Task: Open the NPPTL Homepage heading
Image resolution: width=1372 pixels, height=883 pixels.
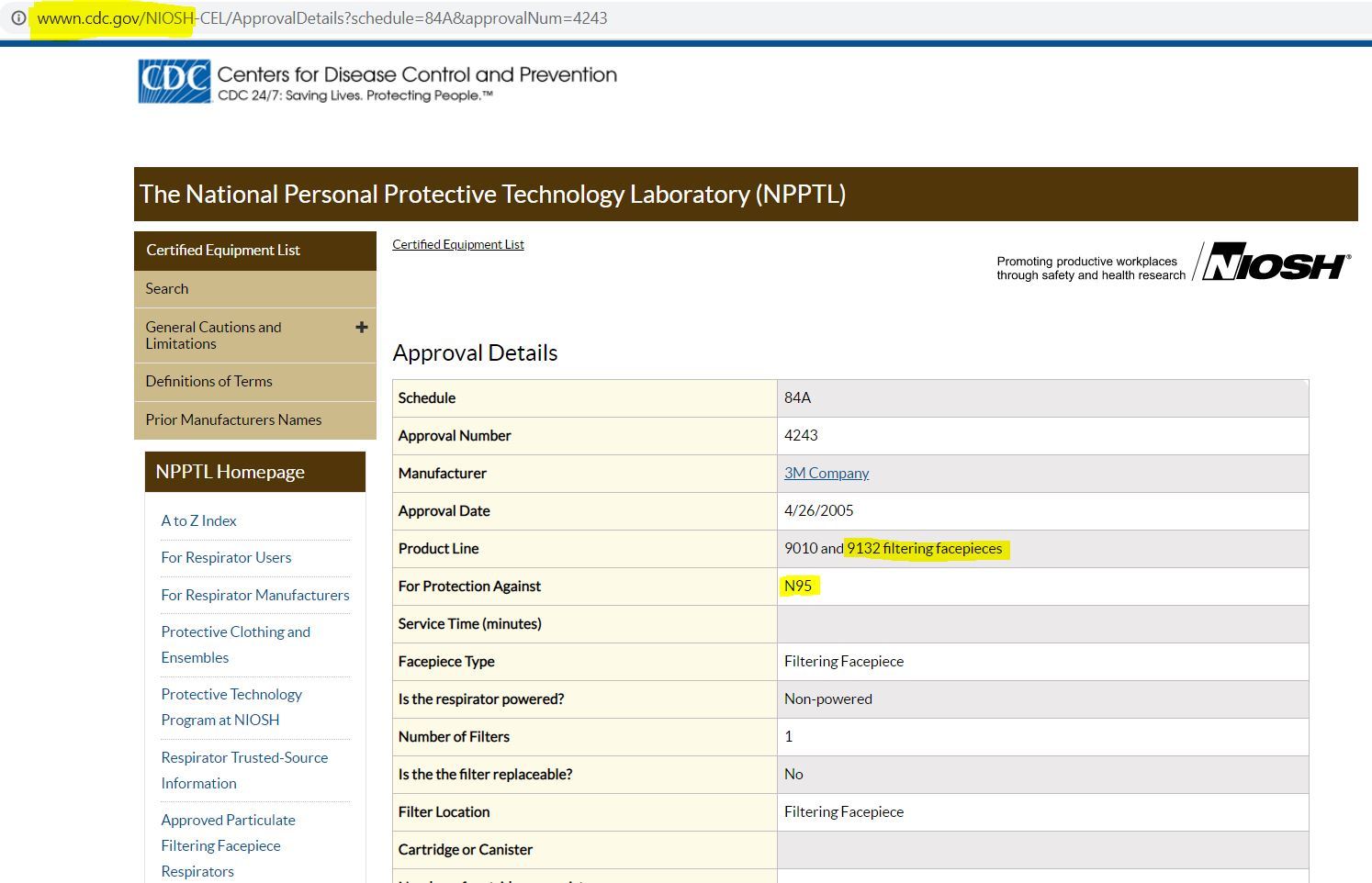Action: [255, 472]
